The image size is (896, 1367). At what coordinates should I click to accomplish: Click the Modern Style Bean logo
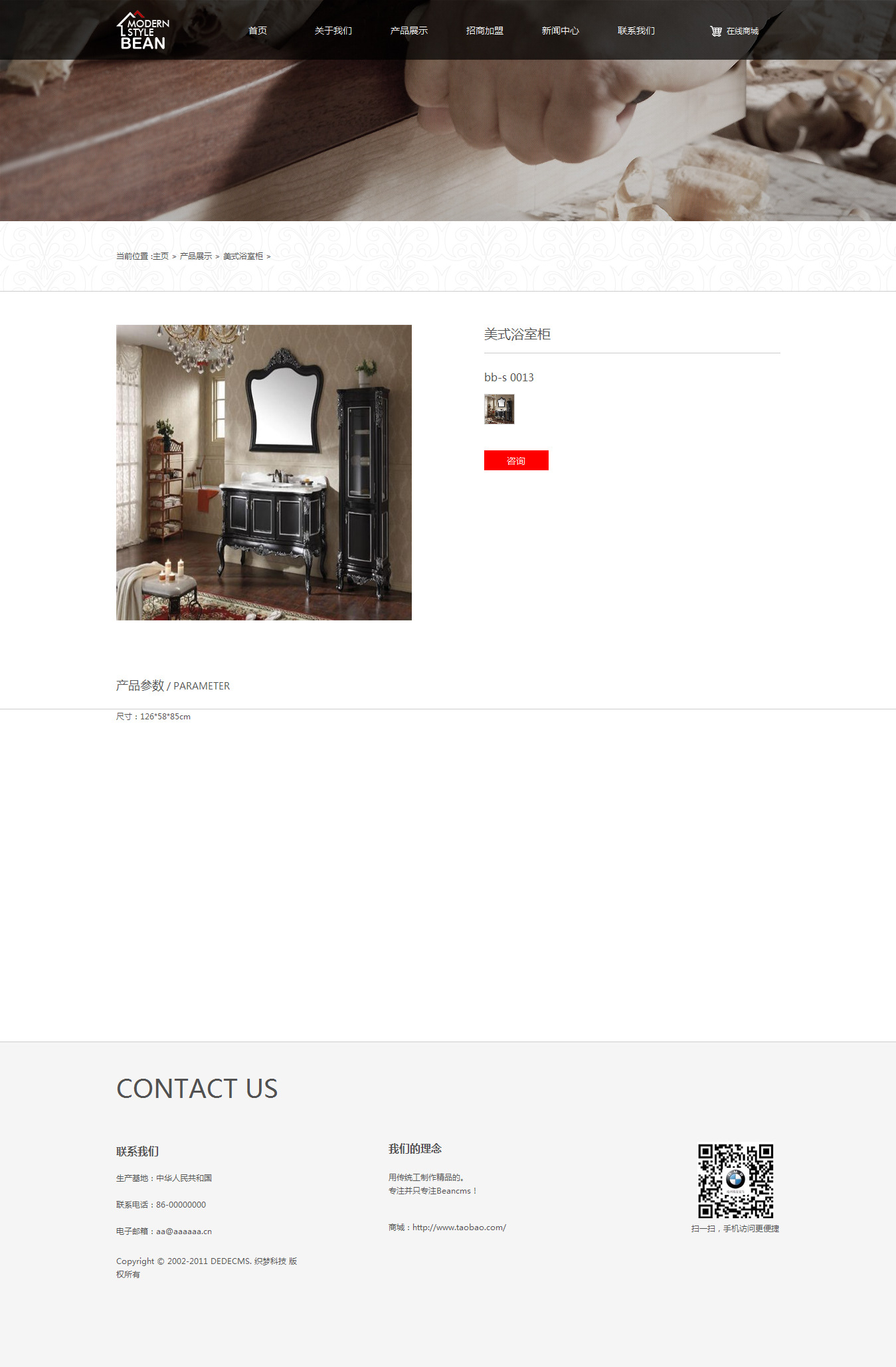point(143,31)
